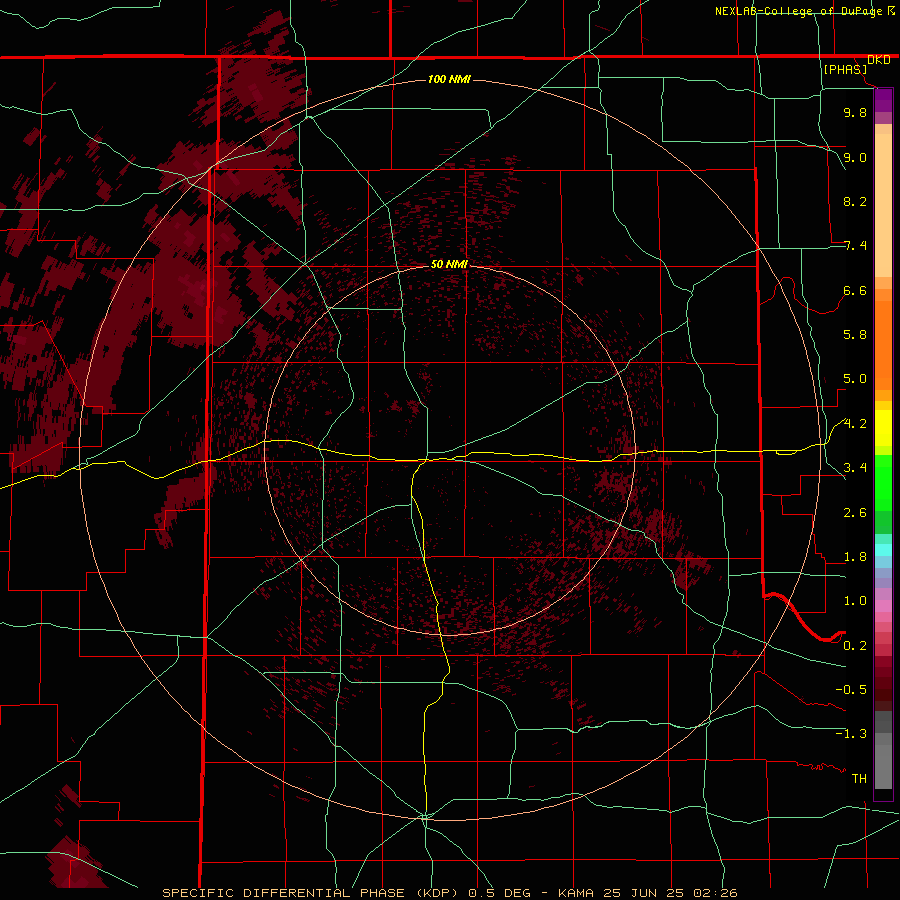Click the NEXLAB-College of DuPage credit text
The image size is (900, 900).
798,11
